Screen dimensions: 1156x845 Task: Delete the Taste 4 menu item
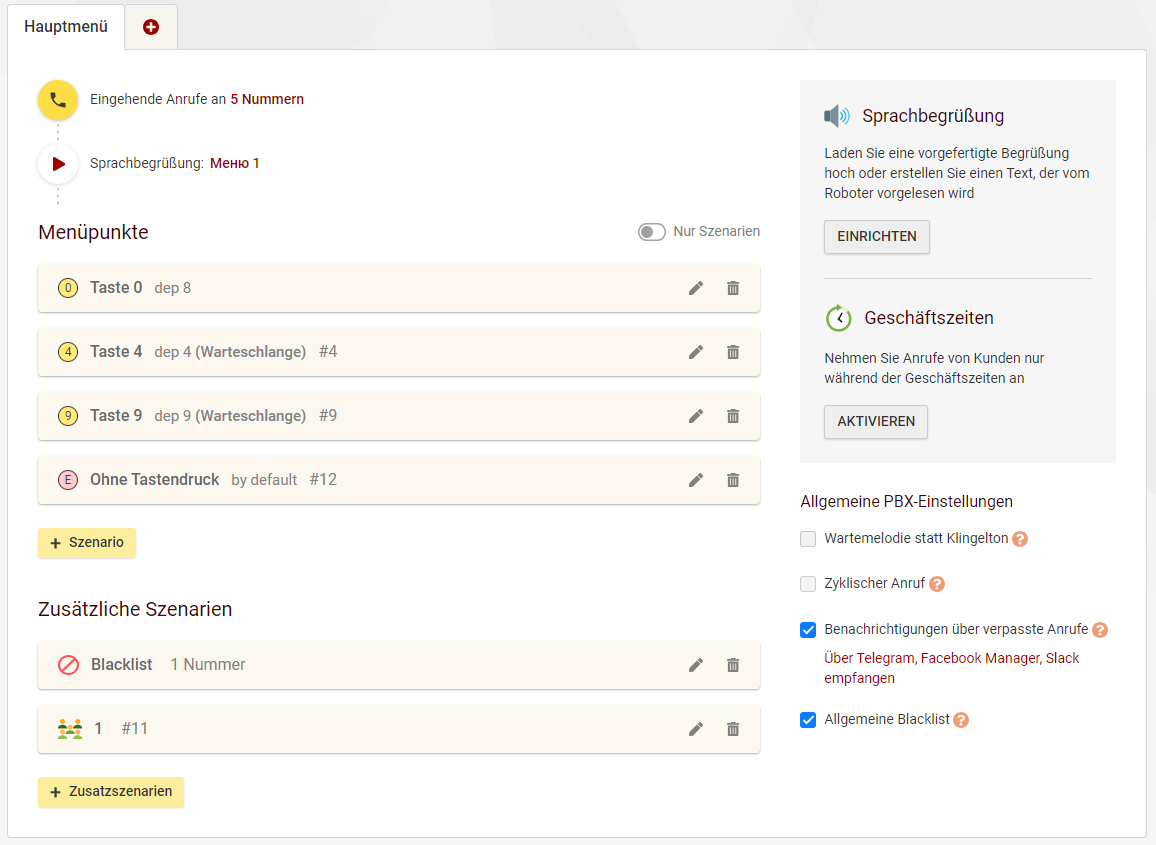tap(733, 352)
